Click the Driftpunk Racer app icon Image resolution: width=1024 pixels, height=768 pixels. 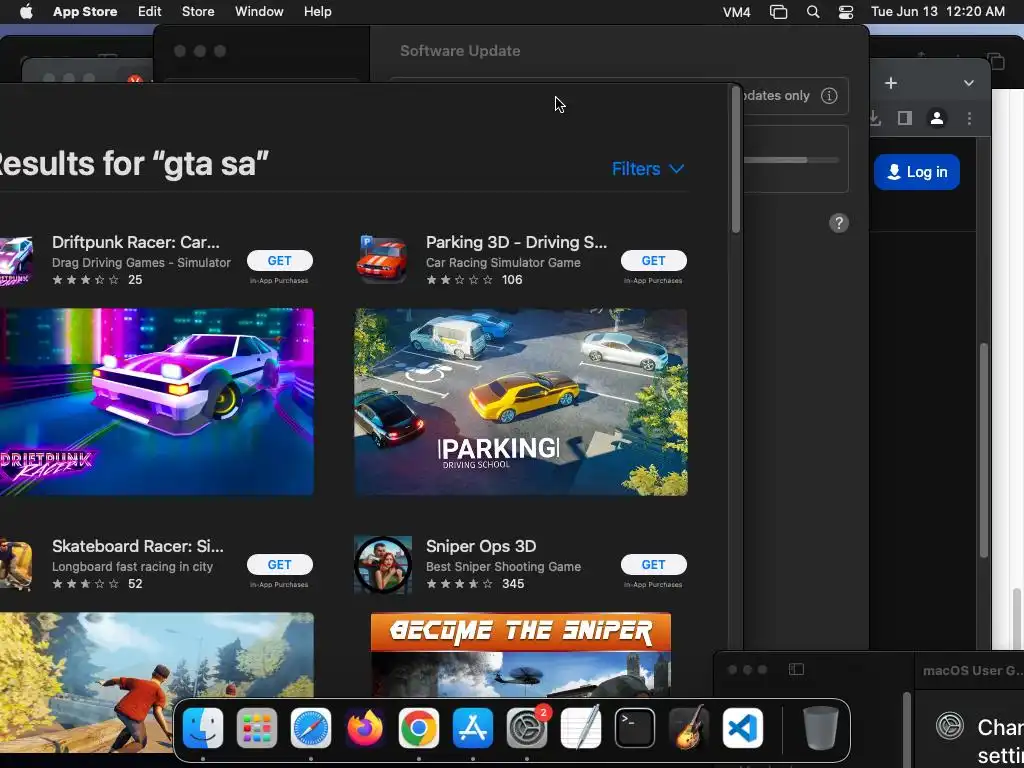click(16, 260)
